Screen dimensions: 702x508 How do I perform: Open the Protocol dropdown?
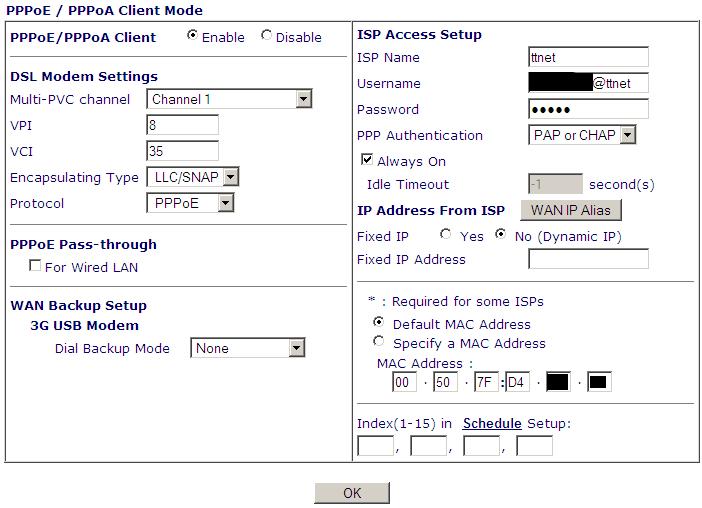coord(190,203)
